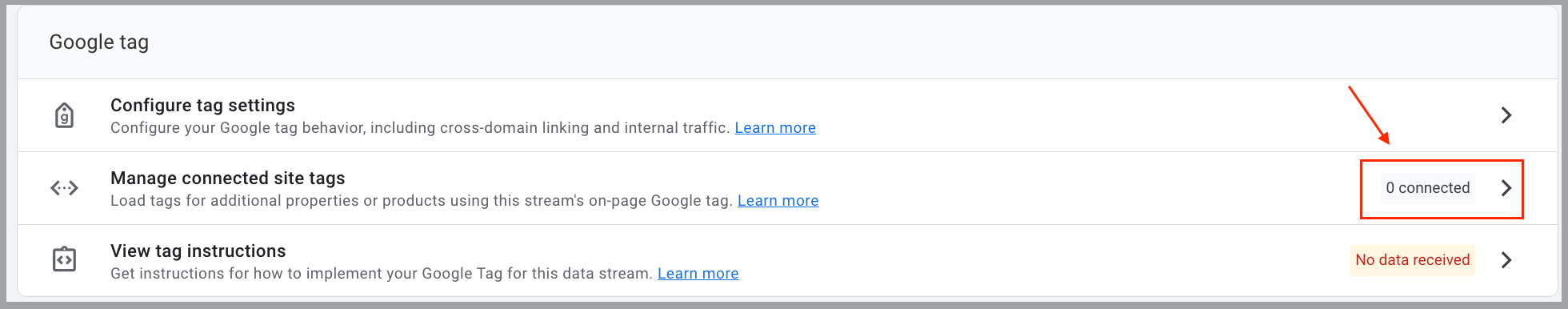Viewport: 1568px width, 309px height.
Task: Select the View tag instructions title
Action: click(x=198, y=251)
